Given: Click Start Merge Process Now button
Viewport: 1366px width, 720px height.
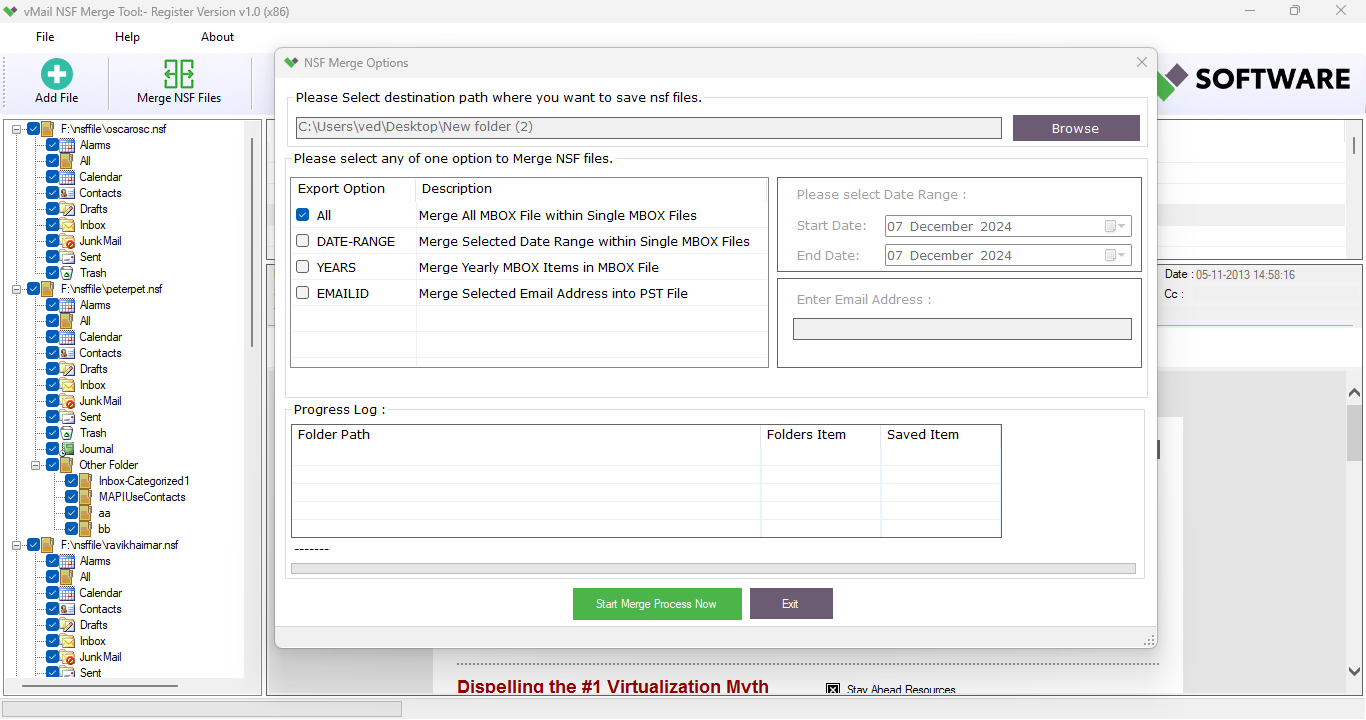Looking at the screenshot, I should pyautogui.click(x=657, y=604).
